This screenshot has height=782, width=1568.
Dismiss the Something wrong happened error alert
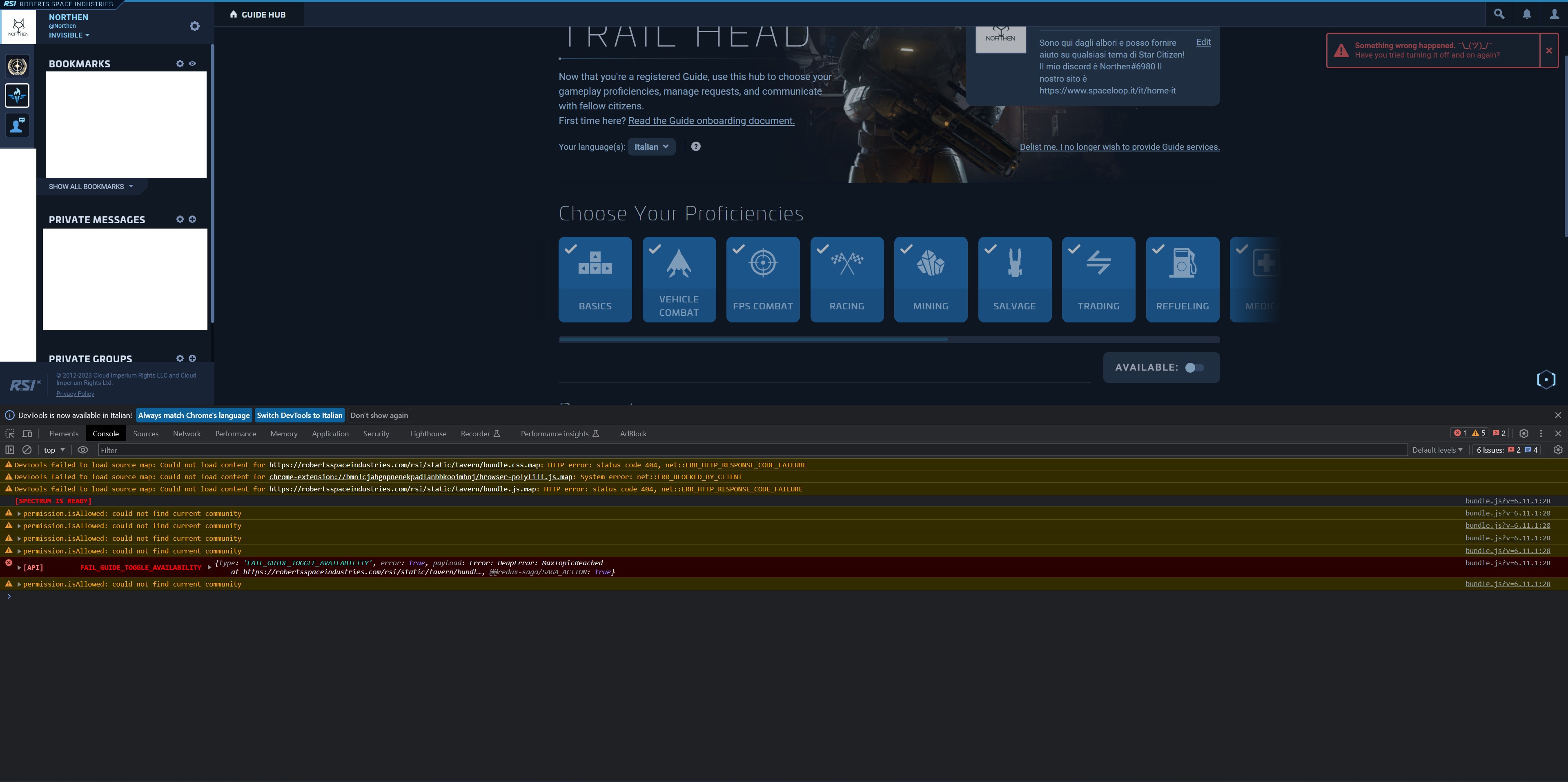tap(1549, 51)
